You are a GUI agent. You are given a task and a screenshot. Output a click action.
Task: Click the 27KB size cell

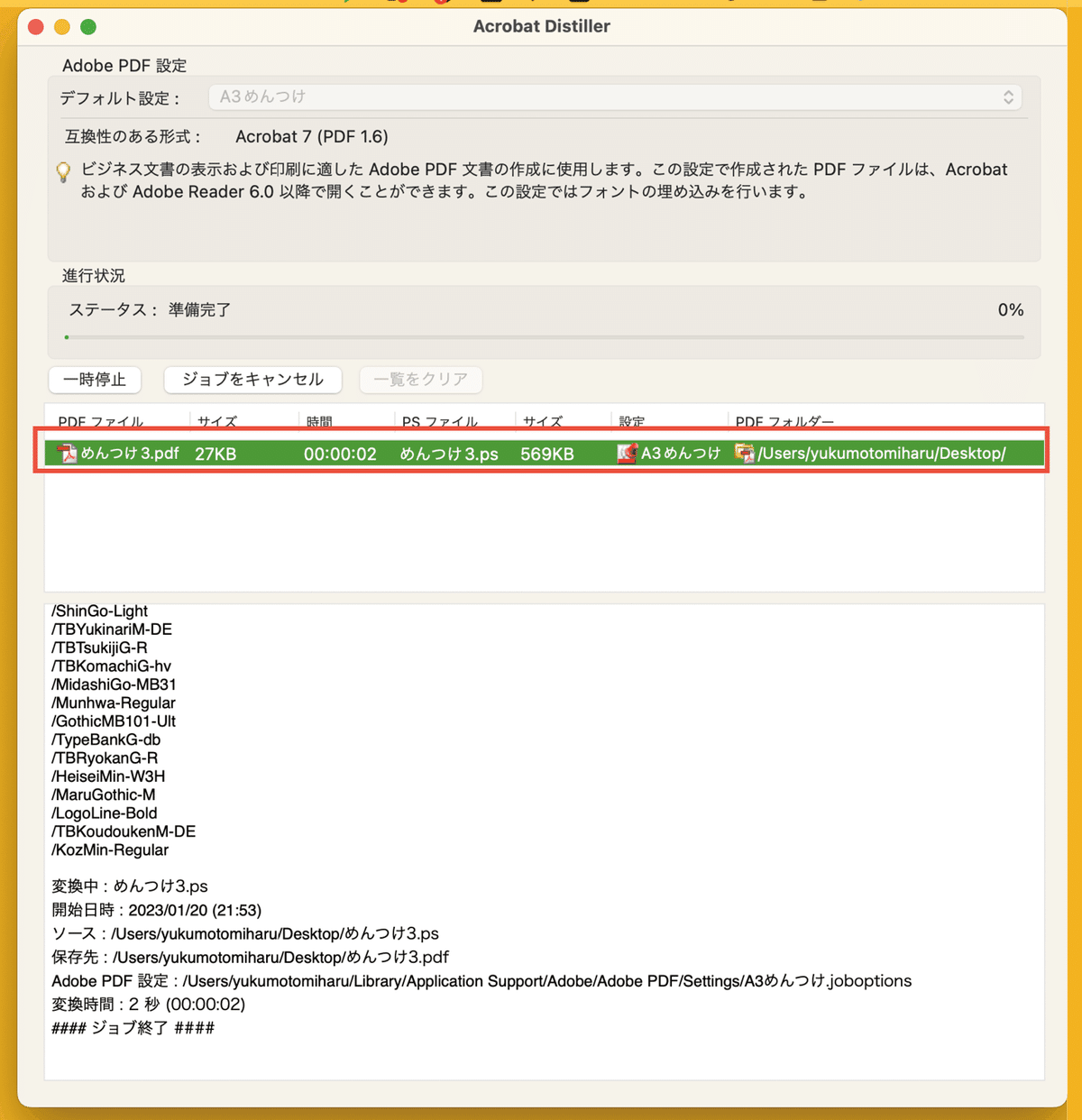tap(215, 454)
